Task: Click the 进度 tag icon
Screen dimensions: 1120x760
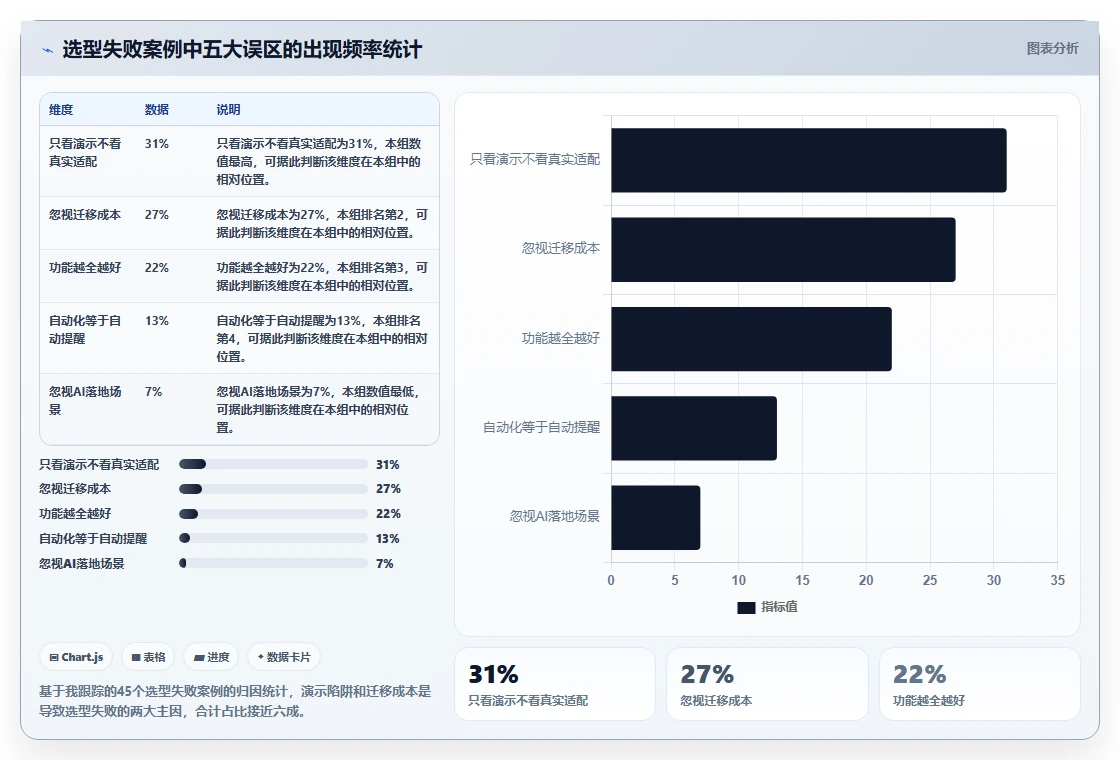Action: point(199,657)
